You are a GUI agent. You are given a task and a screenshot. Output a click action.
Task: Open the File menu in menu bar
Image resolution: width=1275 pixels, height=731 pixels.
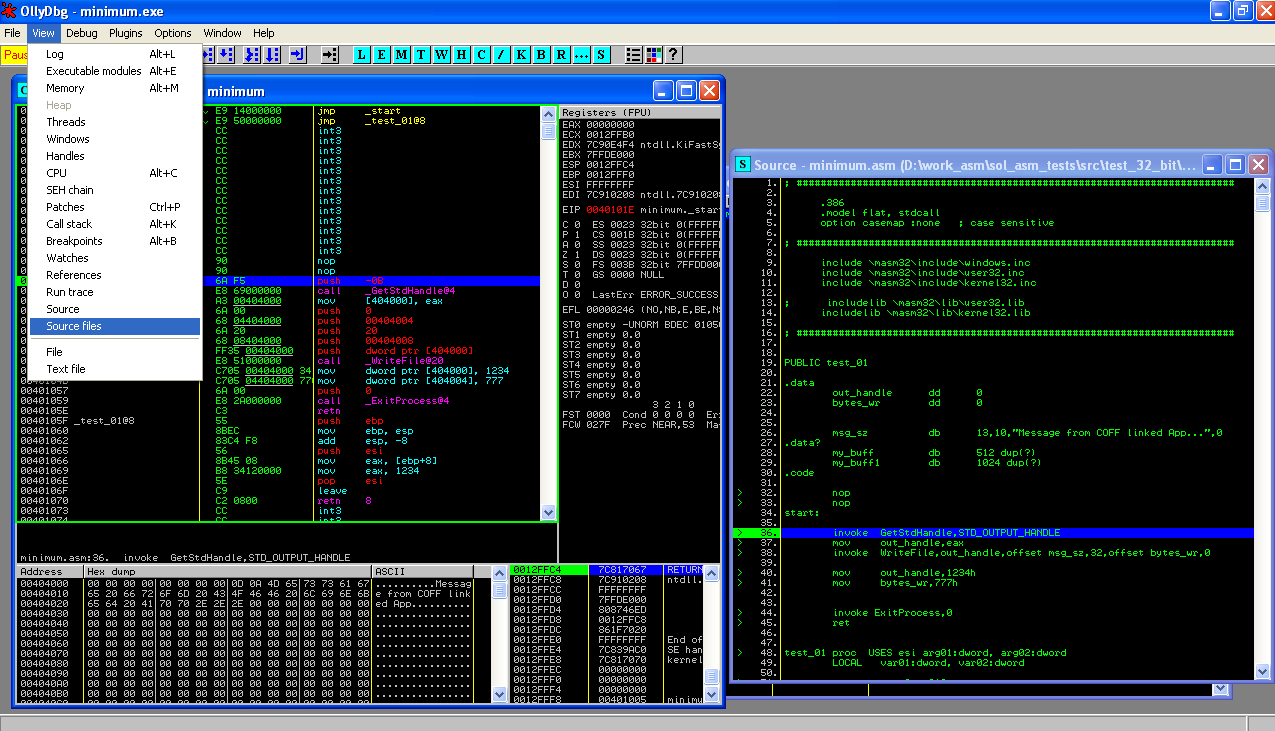(x=12, y=33)
